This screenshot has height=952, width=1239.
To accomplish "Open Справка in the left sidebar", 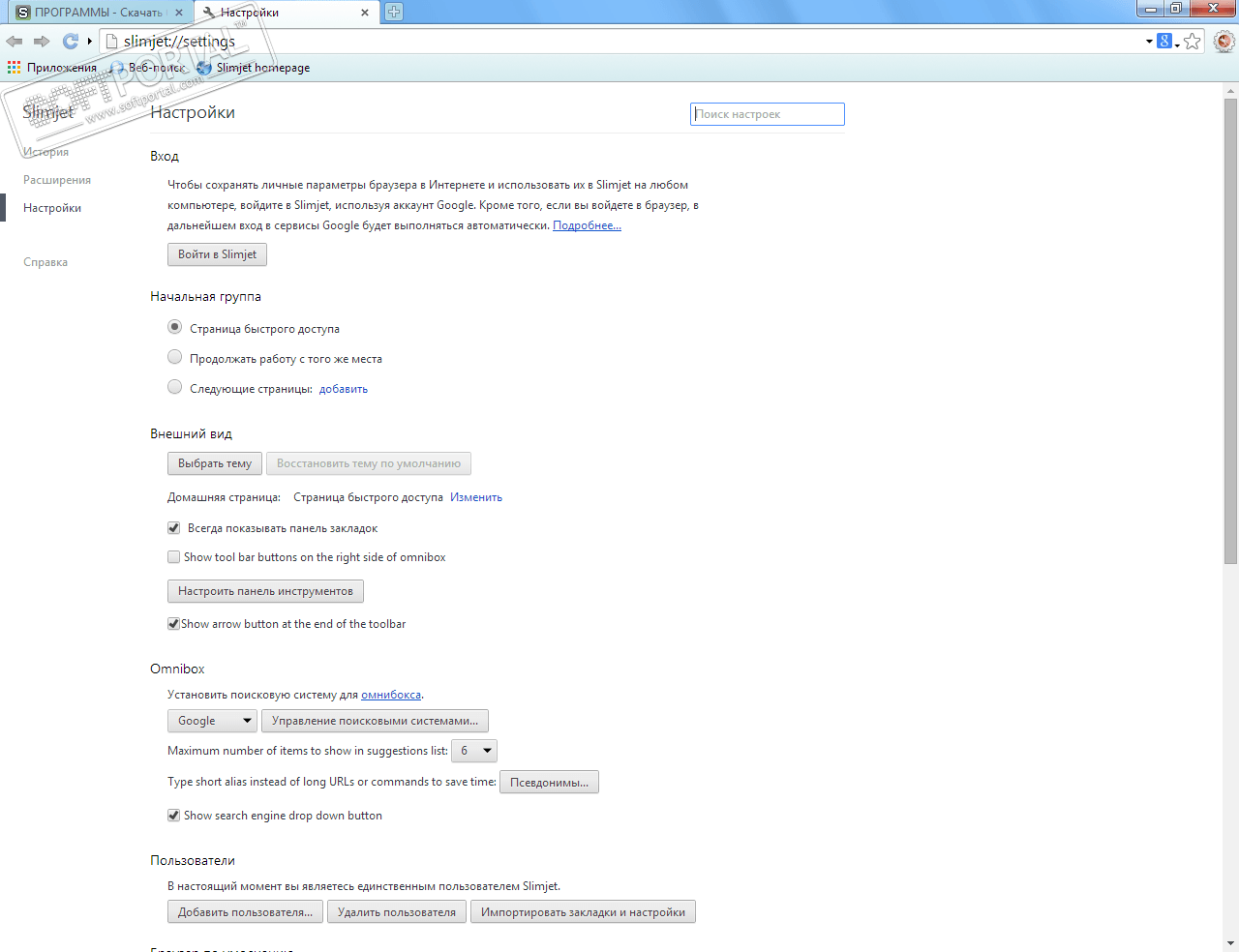I will click(x=45, y=262).
